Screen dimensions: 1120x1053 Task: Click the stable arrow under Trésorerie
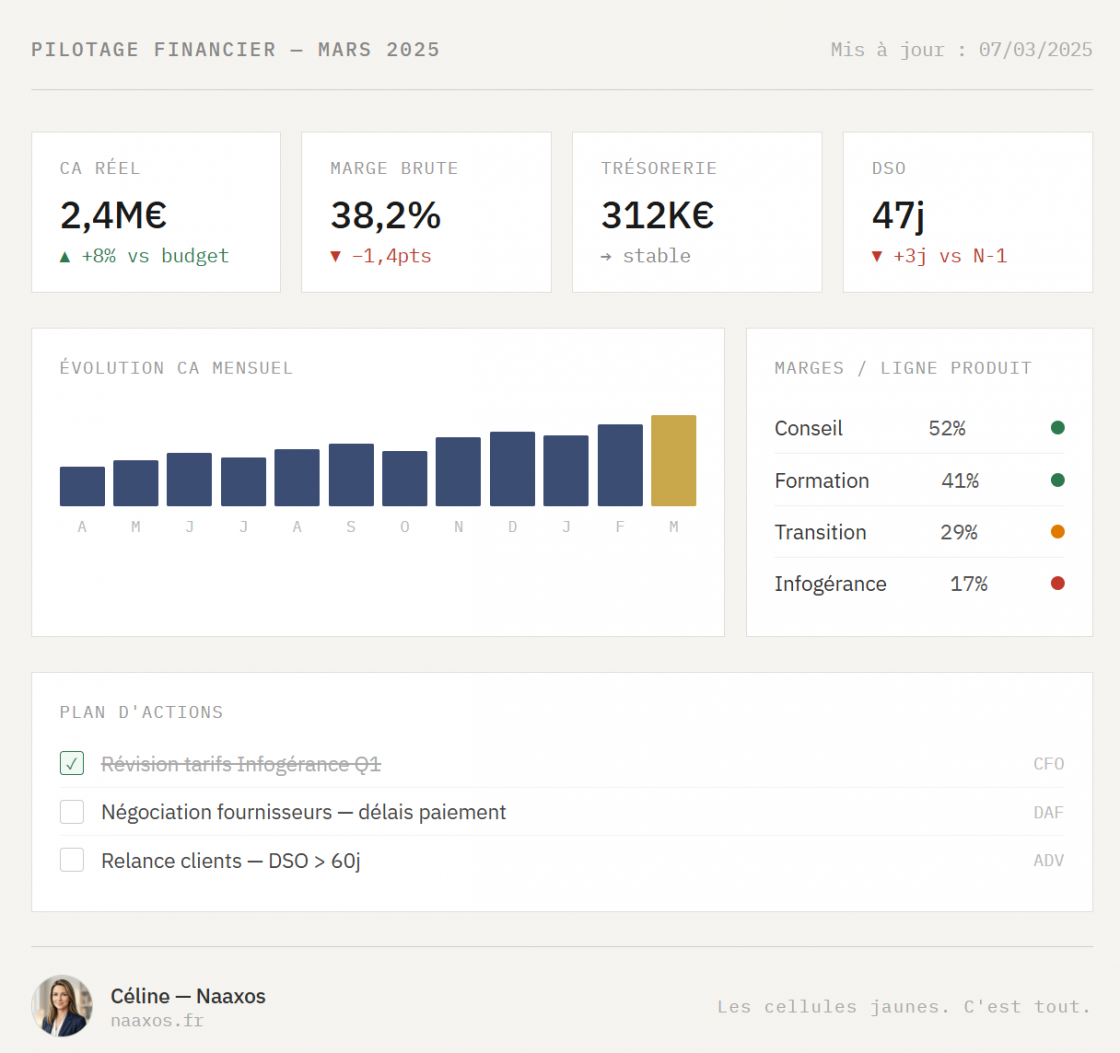(x=606, y=257)
